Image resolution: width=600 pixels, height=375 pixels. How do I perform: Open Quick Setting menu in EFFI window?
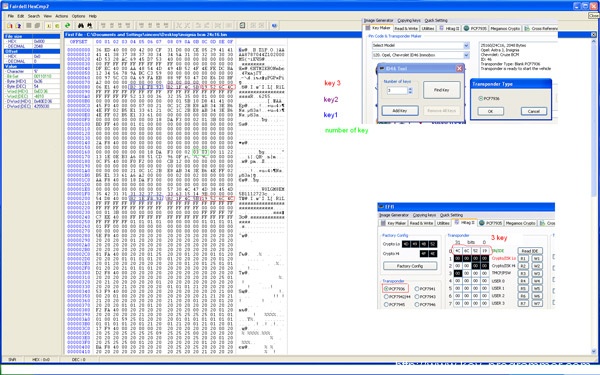click(451, 215)
